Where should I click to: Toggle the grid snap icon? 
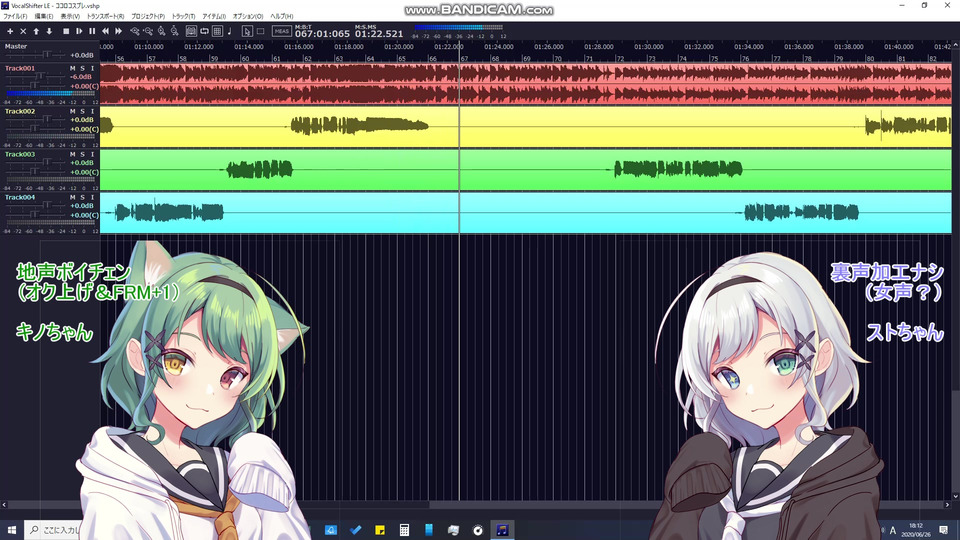point(217,31)
